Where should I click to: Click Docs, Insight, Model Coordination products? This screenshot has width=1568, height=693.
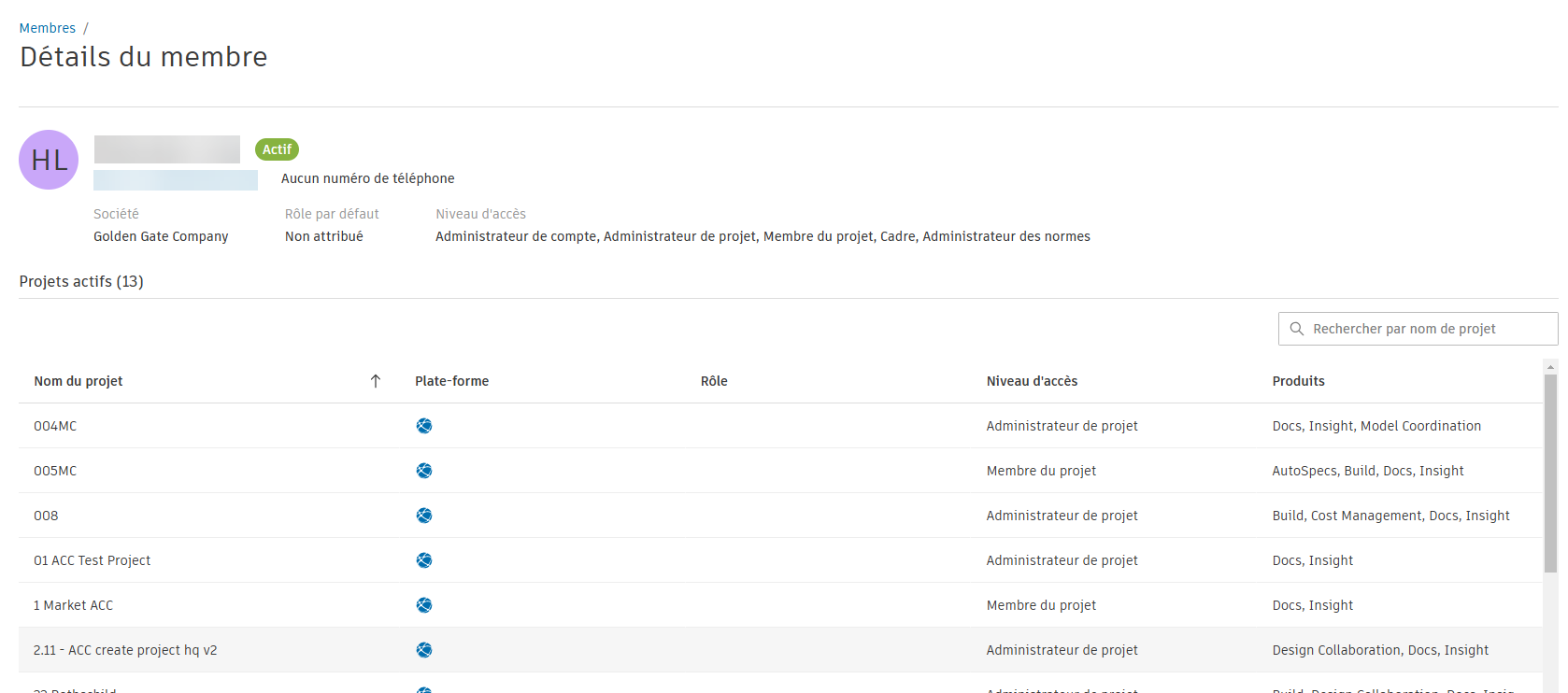pos(1376,426)
